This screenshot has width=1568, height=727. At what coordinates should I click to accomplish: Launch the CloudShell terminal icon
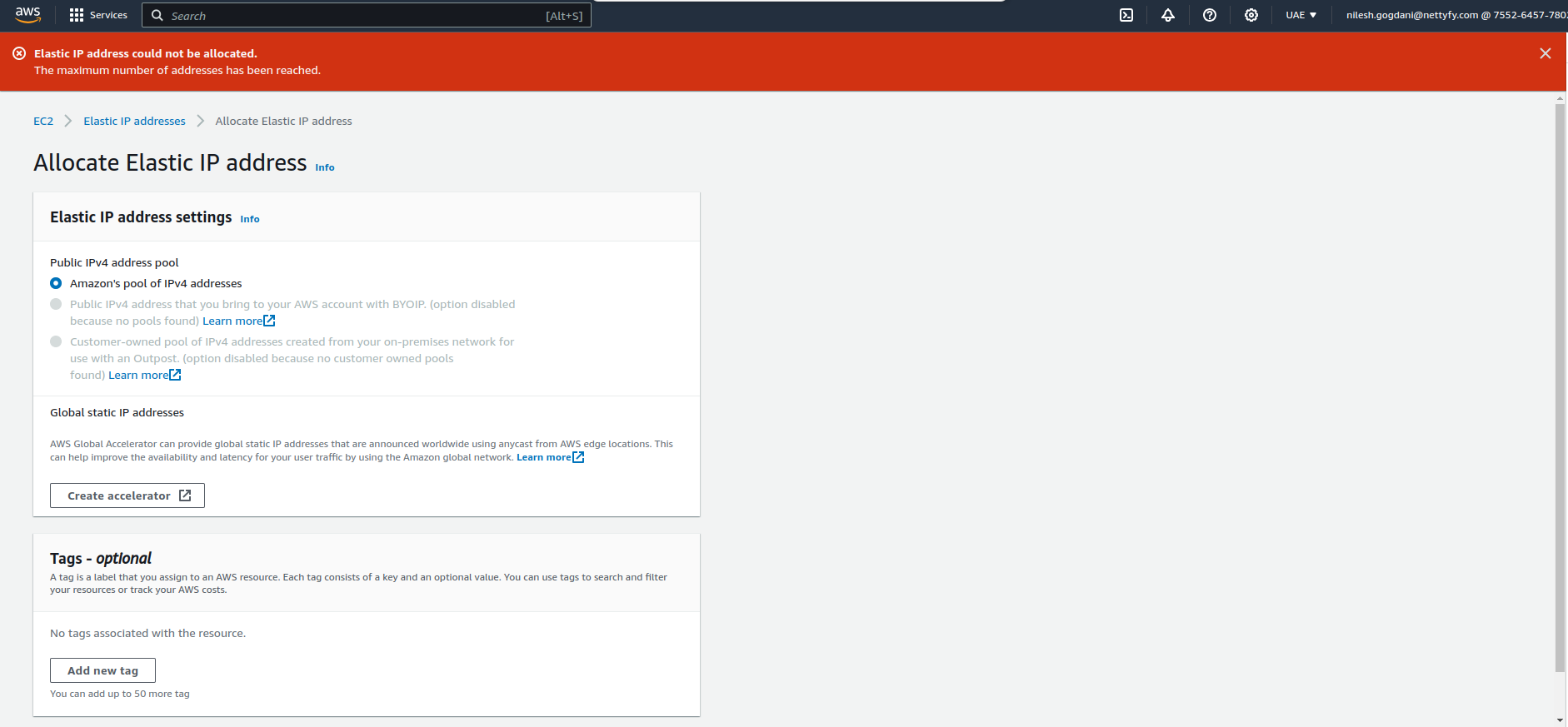pyautogui.click(x=1126, y=15)
